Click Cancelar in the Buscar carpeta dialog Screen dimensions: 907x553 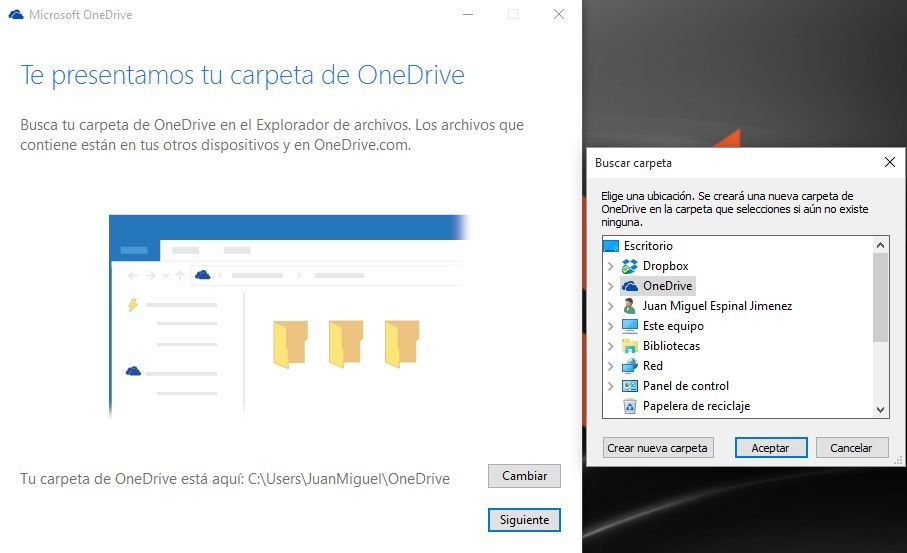coord(851,448)
